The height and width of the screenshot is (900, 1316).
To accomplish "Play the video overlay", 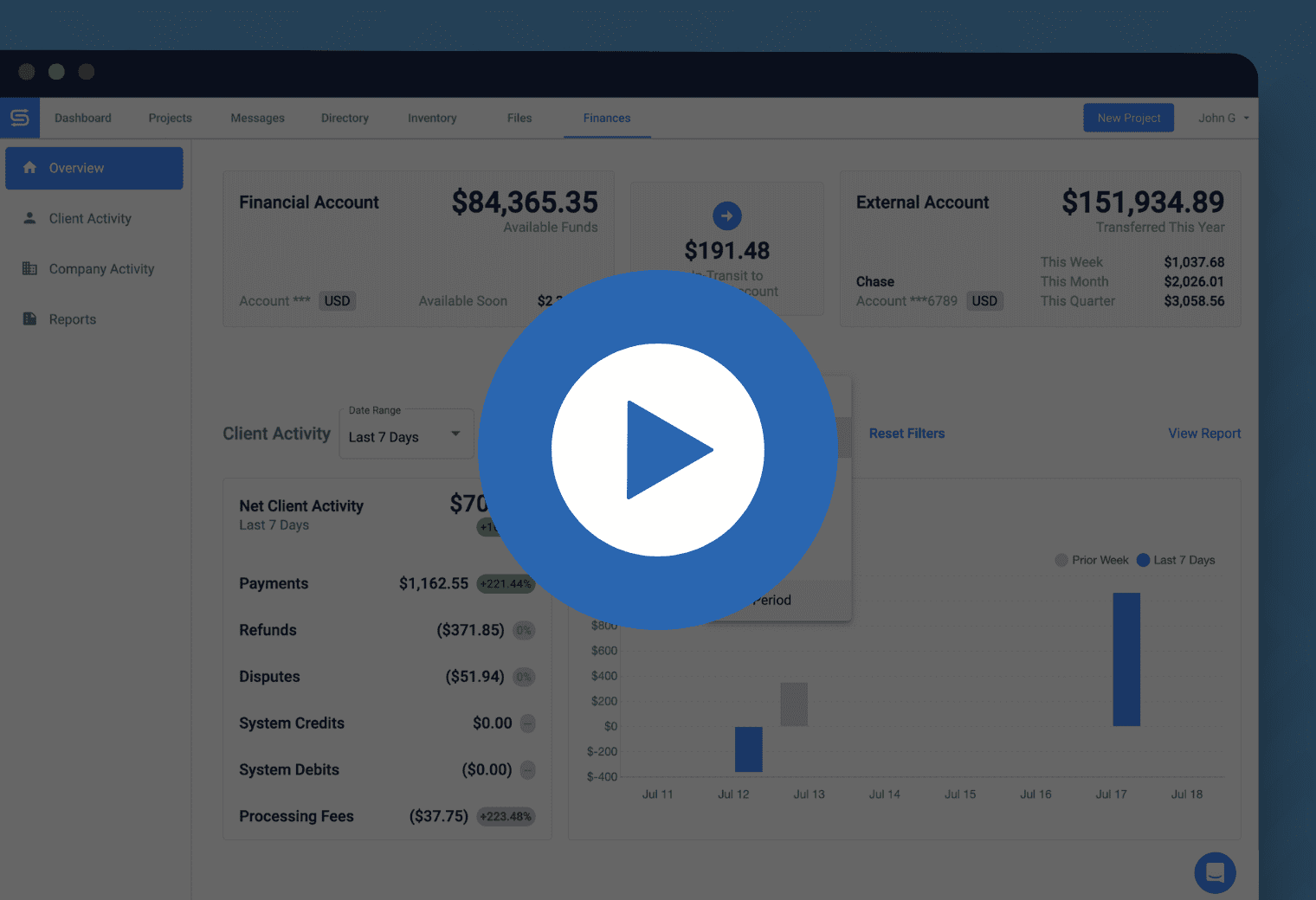I will (x=658, y=450).
